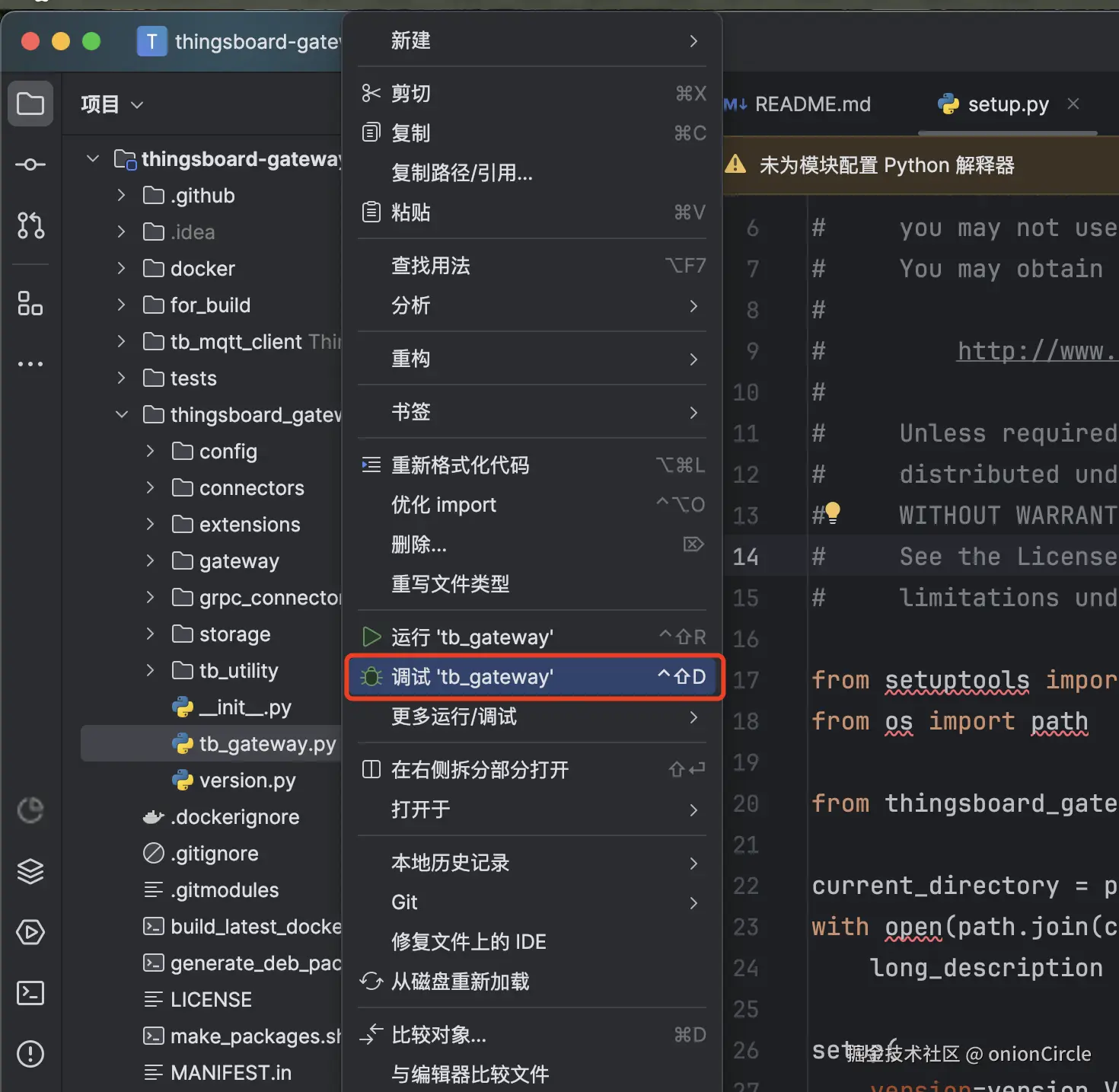Open the Git submenu

tap(532, 902)
